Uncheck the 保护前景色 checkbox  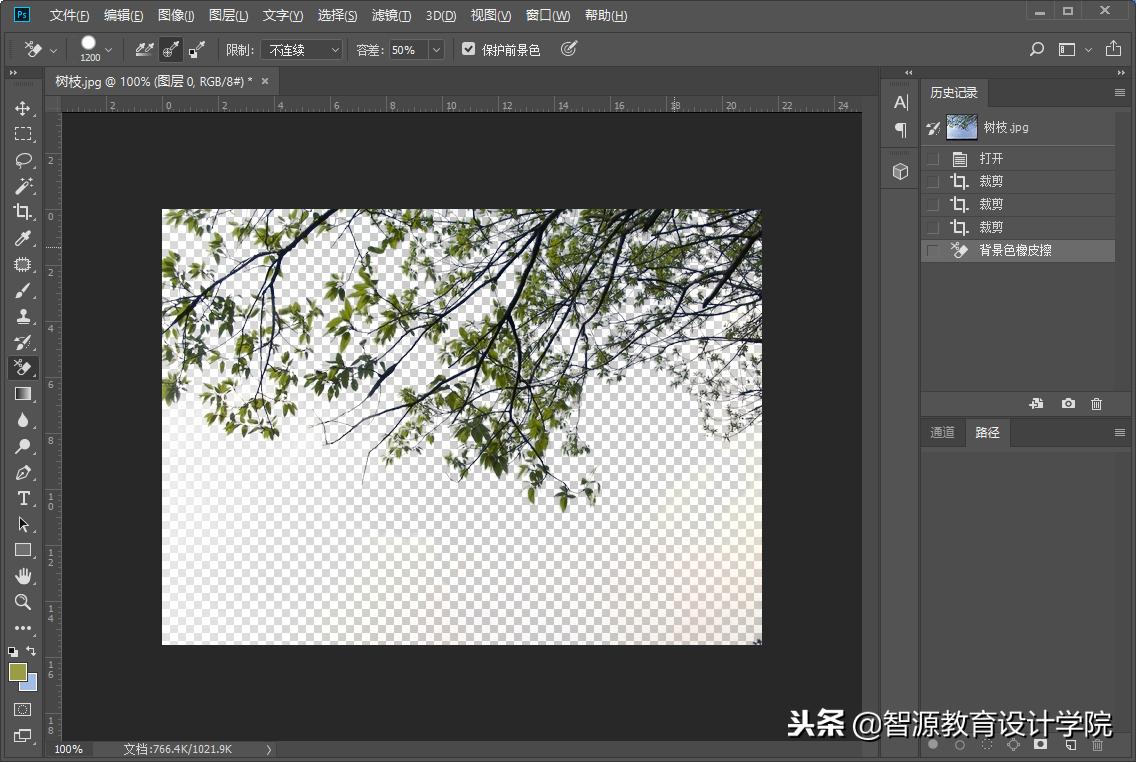pyautogui.click(x=468, y=48)
